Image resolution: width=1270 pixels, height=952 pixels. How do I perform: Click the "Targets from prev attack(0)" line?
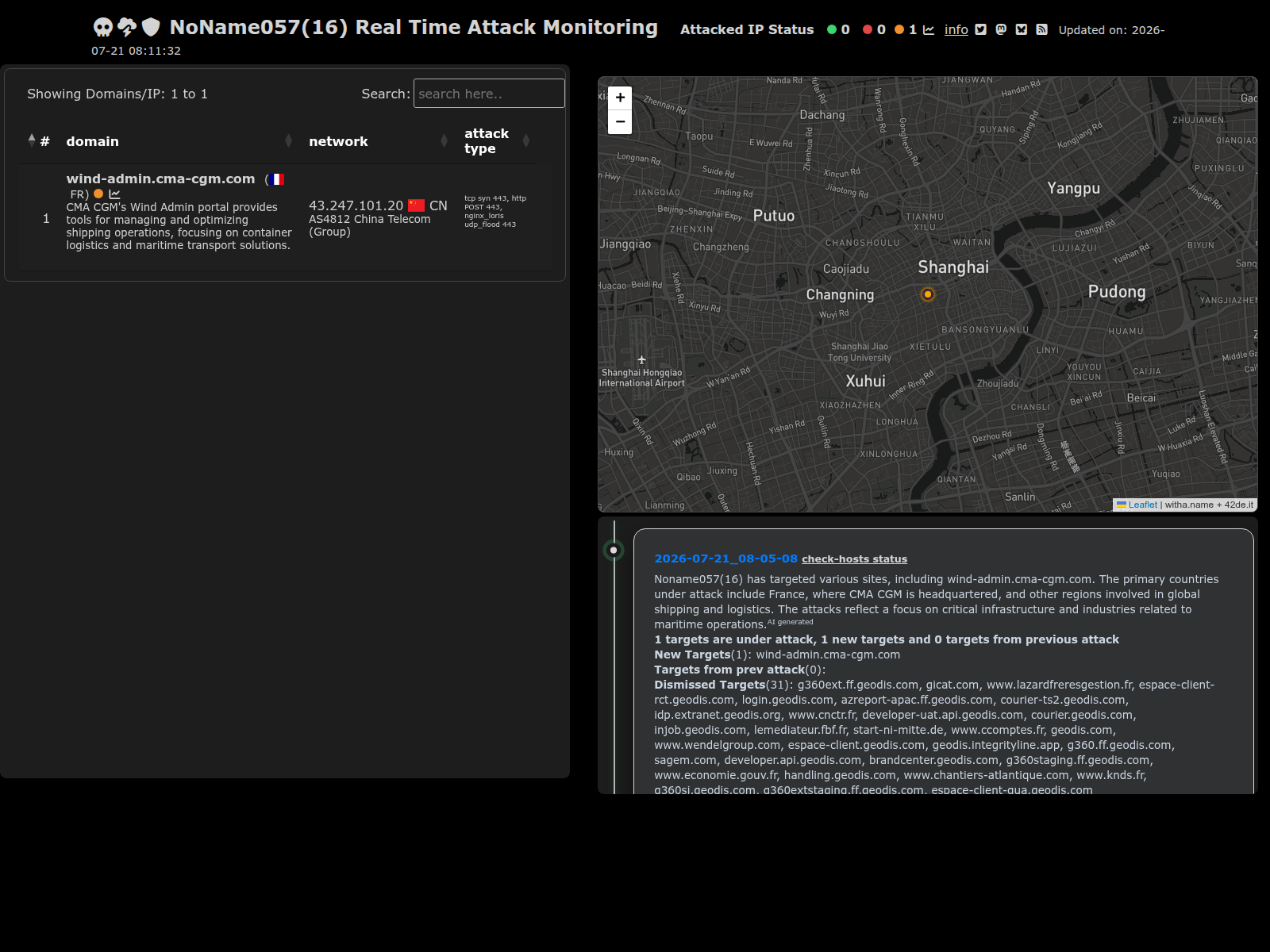click(740, 670)
